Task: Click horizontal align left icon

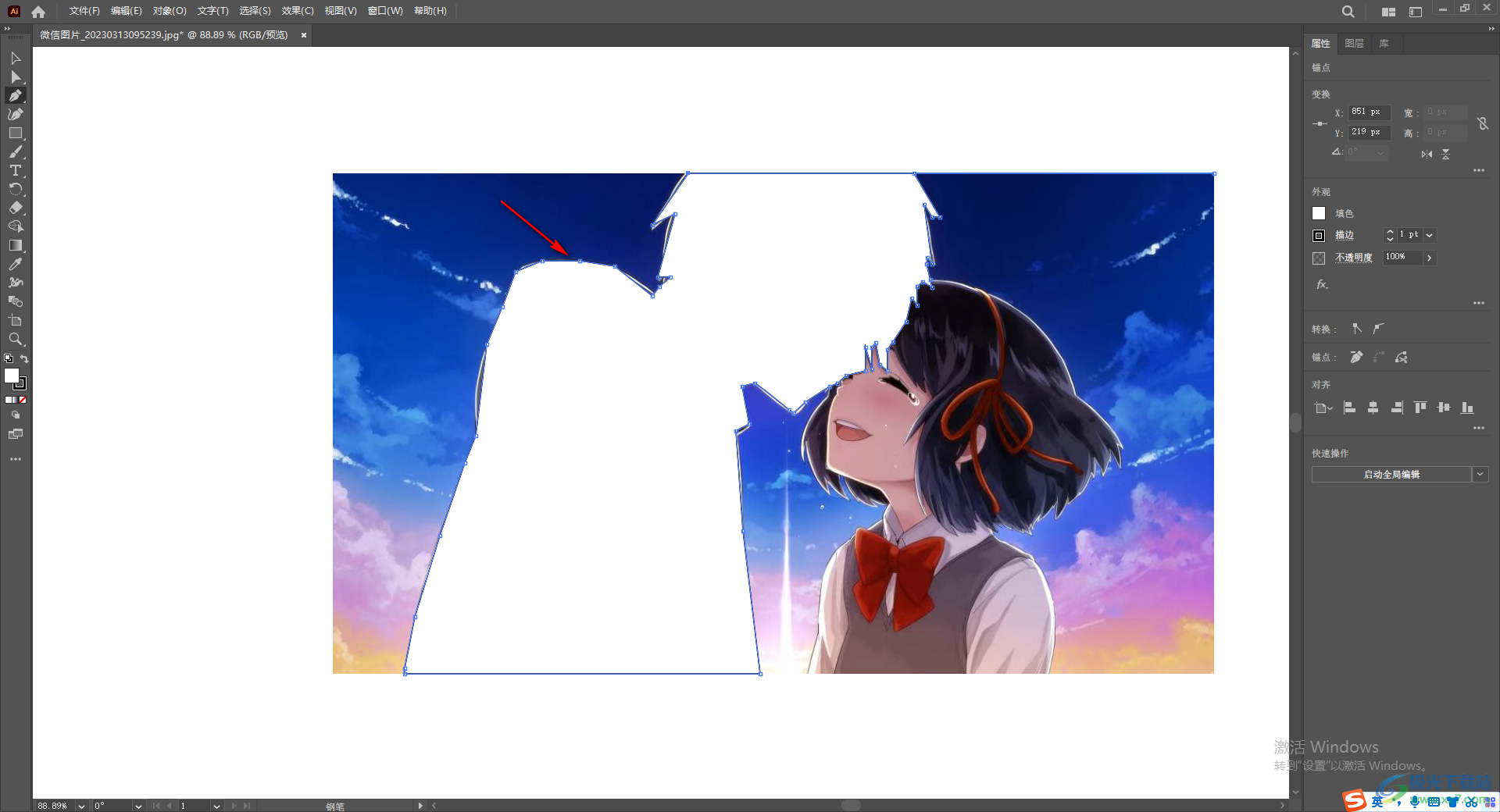Action: click(1349, 408)
